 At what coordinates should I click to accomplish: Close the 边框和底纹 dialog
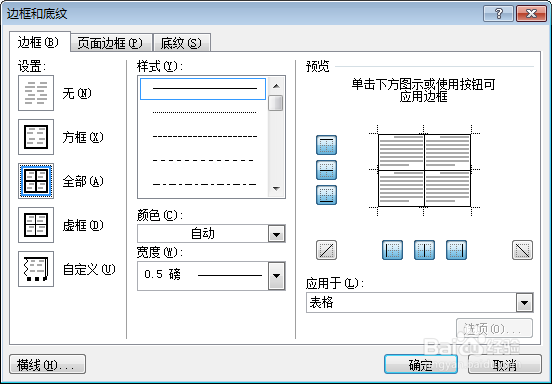(x=531, y=14)
